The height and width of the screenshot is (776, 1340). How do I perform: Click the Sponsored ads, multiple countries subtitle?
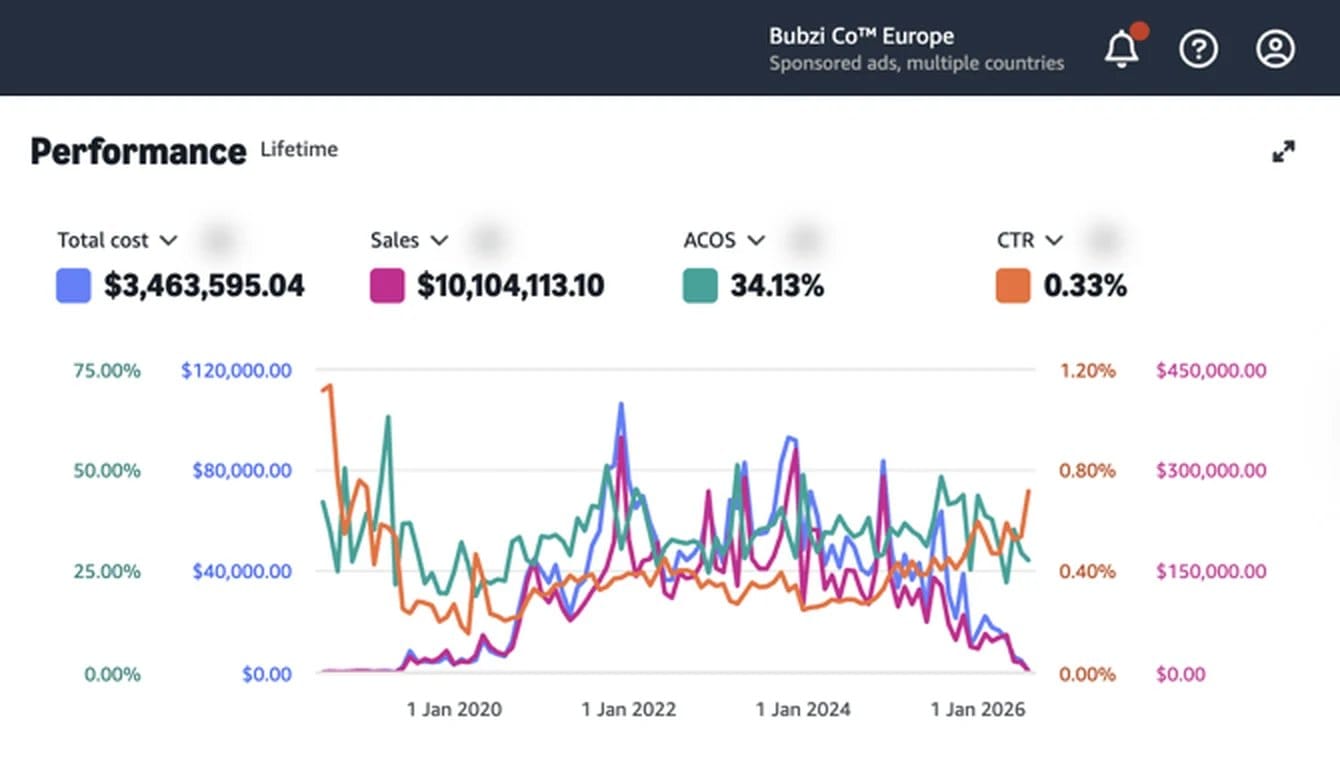coord(916,63)
